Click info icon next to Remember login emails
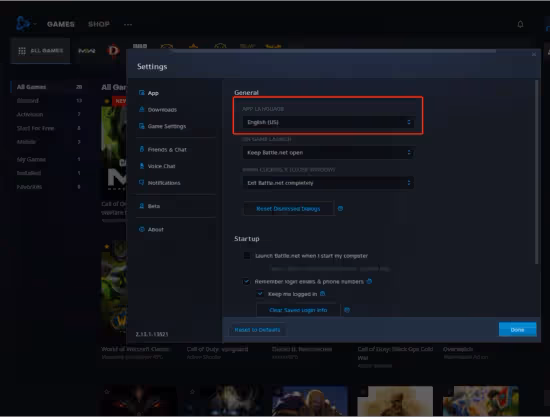 [x=369, y=281]
